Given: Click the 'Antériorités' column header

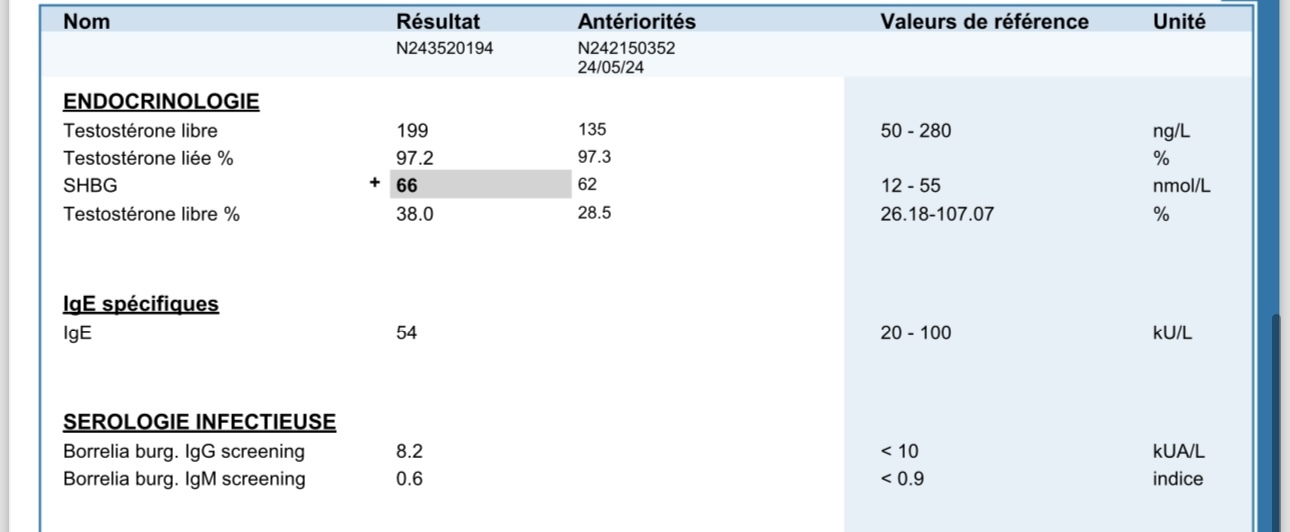Looking at the screenshot, I should point(636,21).
